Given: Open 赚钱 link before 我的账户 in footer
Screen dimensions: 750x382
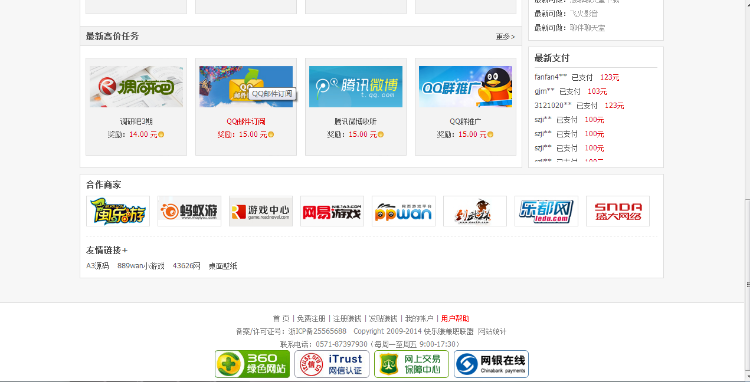Looking at the screenshot, I should [383, 318].
